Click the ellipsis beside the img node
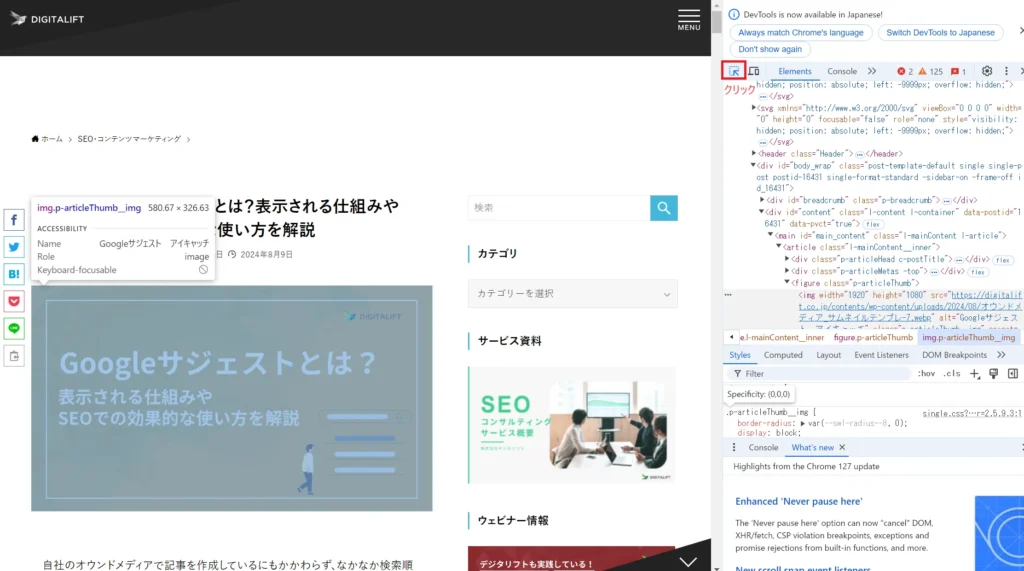Screen dimensions: 1024x571 pos(728,295)
